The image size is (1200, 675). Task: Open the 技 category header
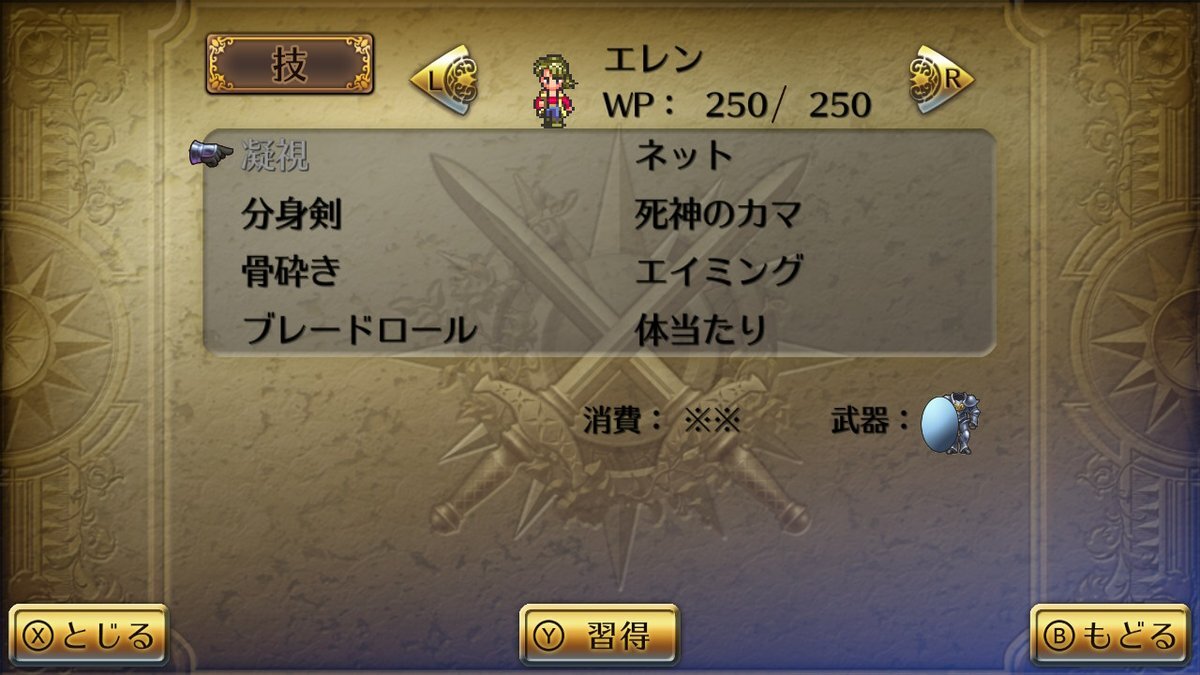click(290, 64)
